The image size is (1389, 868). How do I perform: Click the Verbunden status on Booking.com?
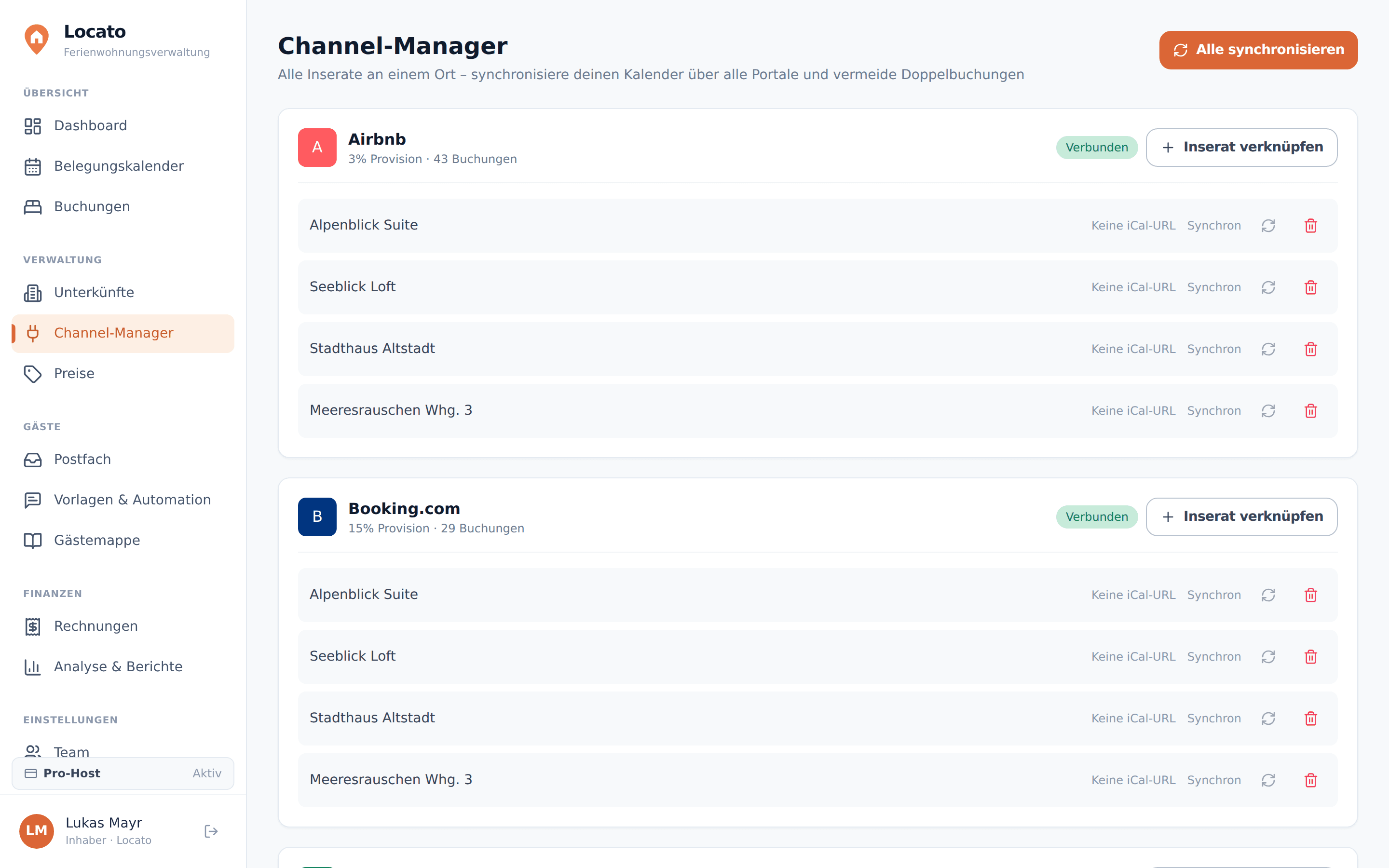[x=1097, y=516]
